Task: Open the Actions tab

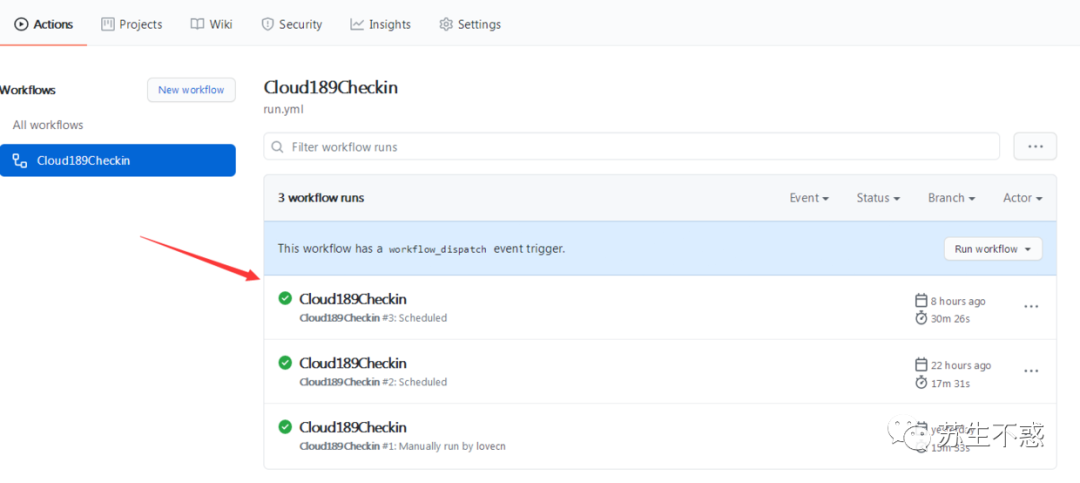Action: click(43, 24)
